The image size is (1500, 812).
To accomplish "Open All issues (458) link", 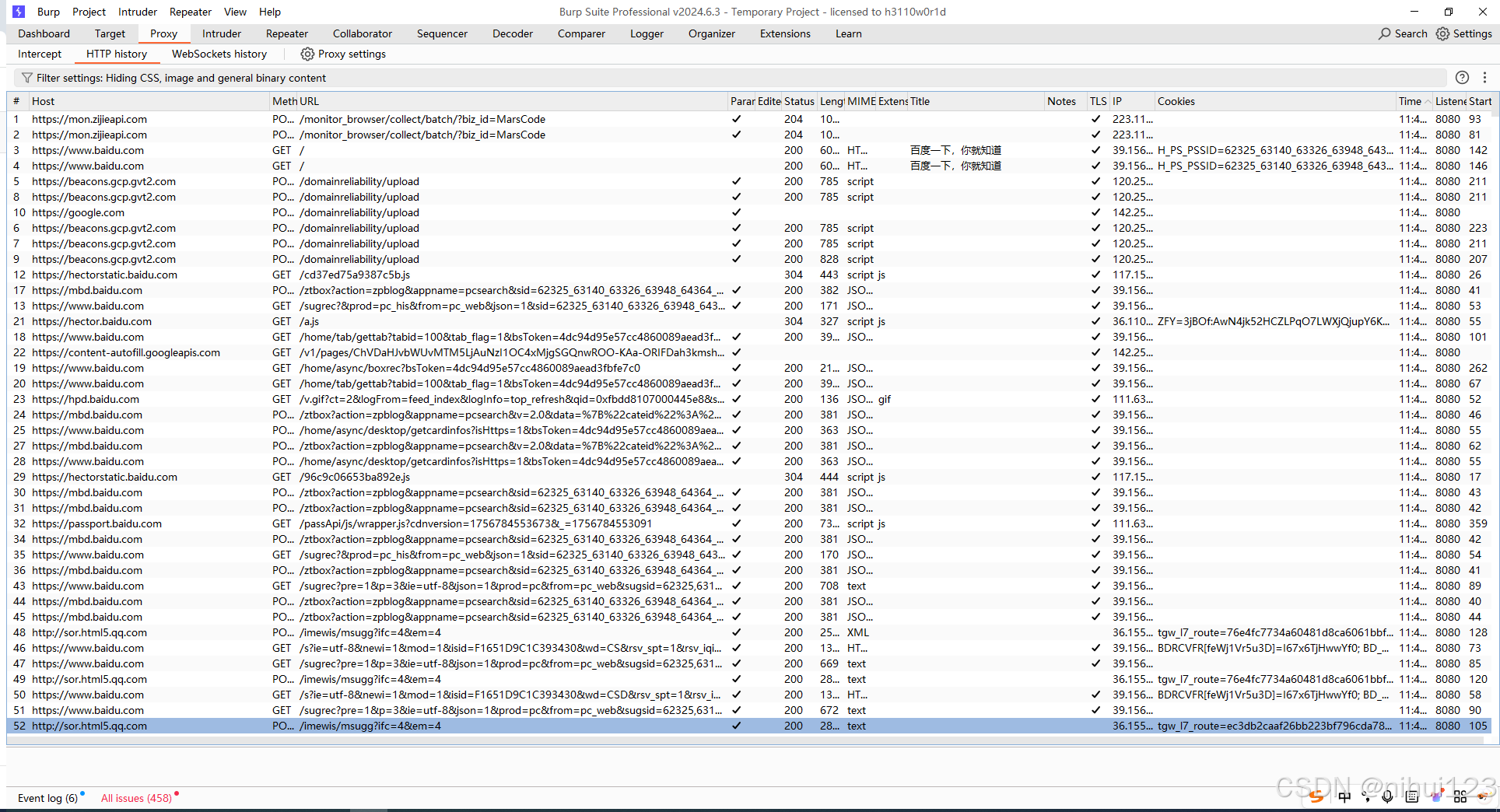I will tap(136, 798).
